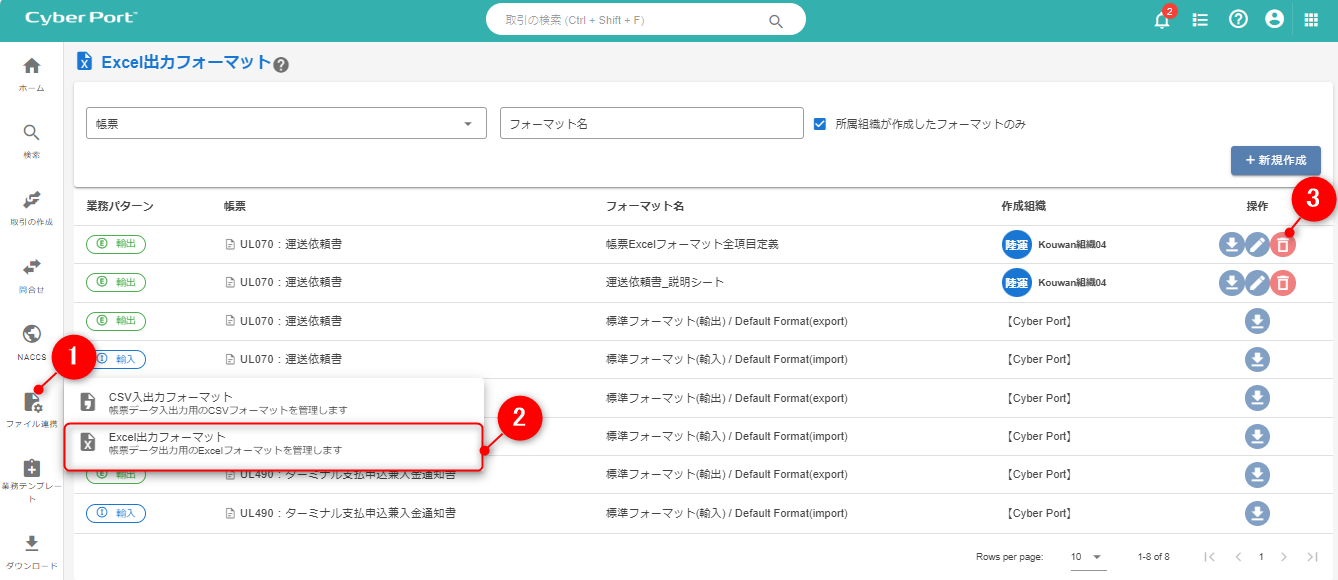Click the notification bell icon
Viewport: 1338px width, 580px height.
coord(1161,20)
